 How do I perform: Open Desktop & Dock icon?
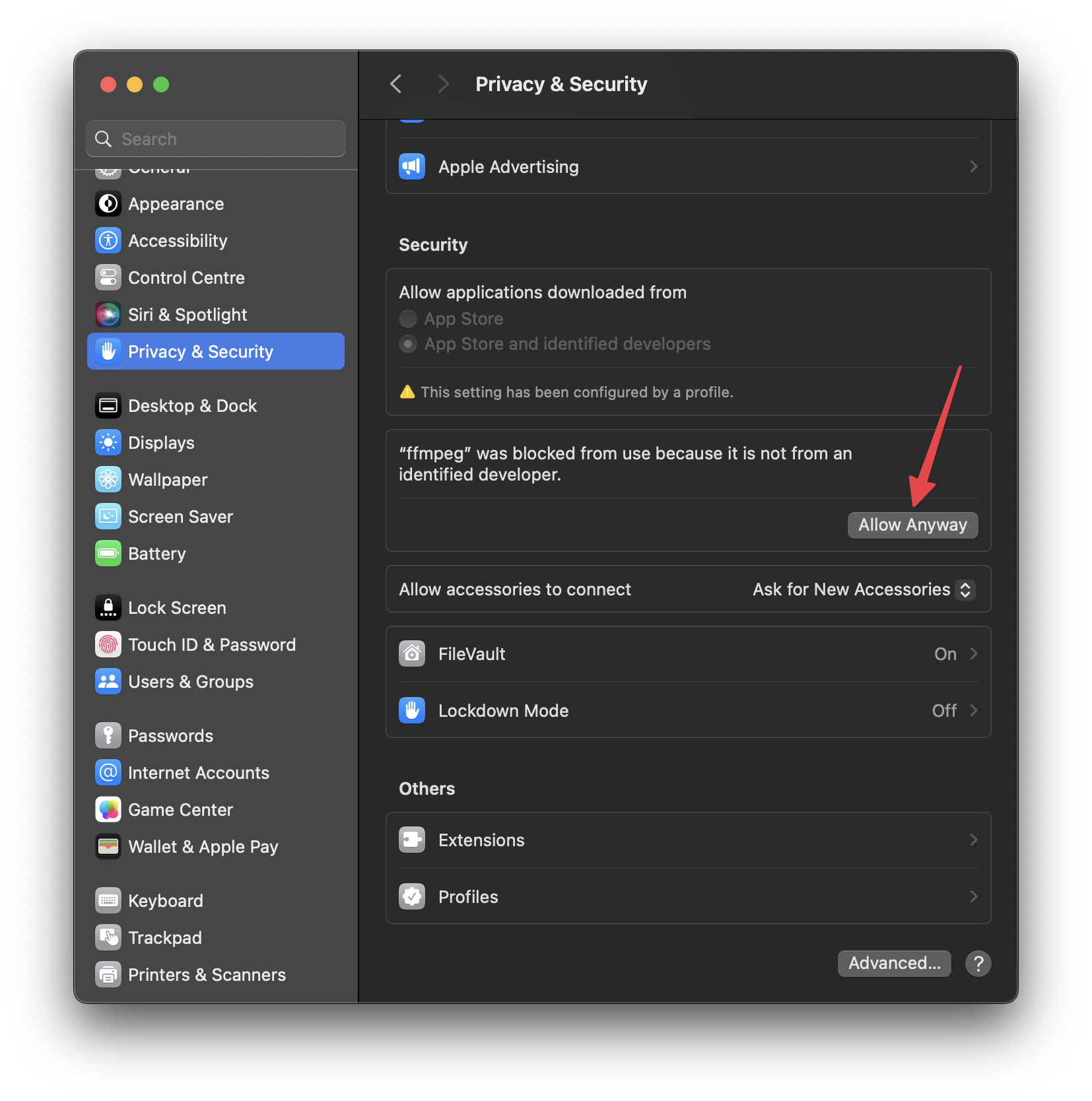coord(108,406)
